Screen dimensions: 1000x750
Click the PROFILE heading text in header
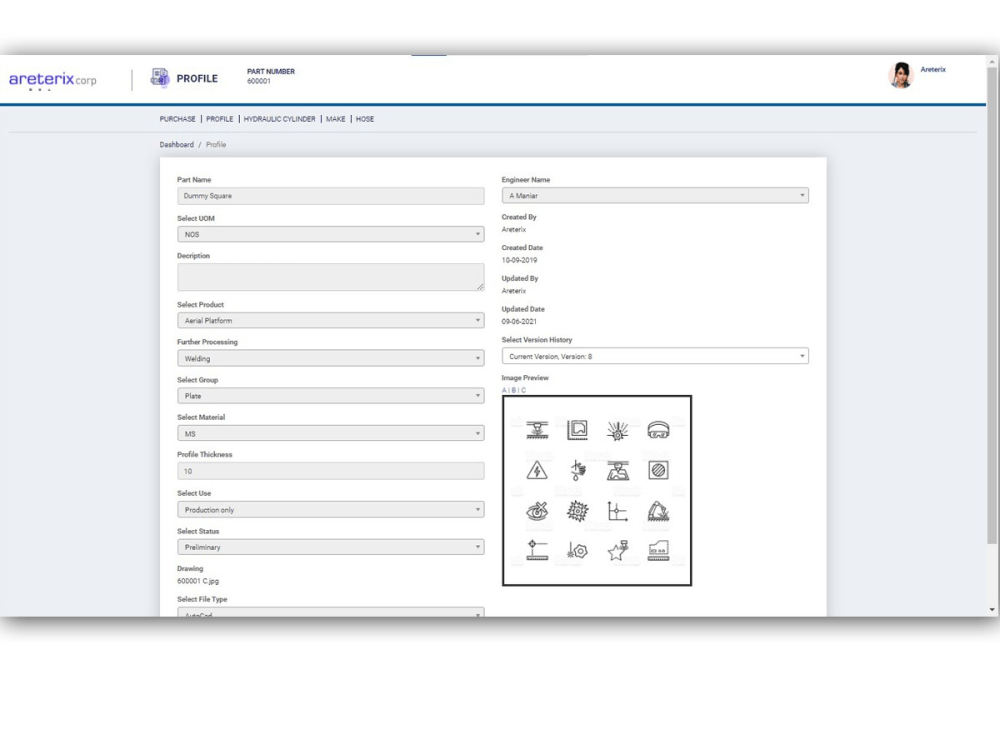197,78
